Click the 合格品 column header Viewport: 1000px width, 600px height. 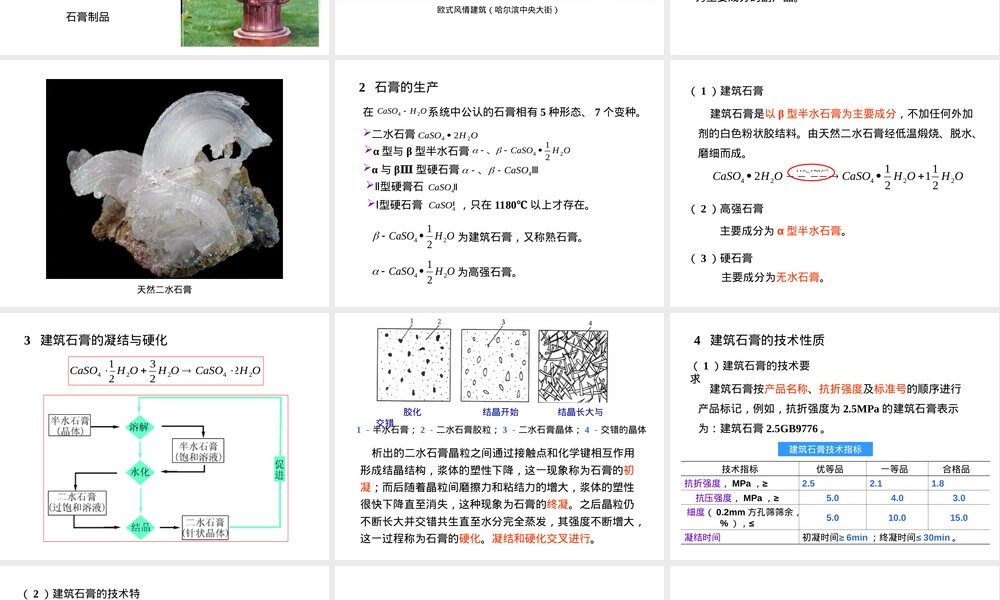956,469
